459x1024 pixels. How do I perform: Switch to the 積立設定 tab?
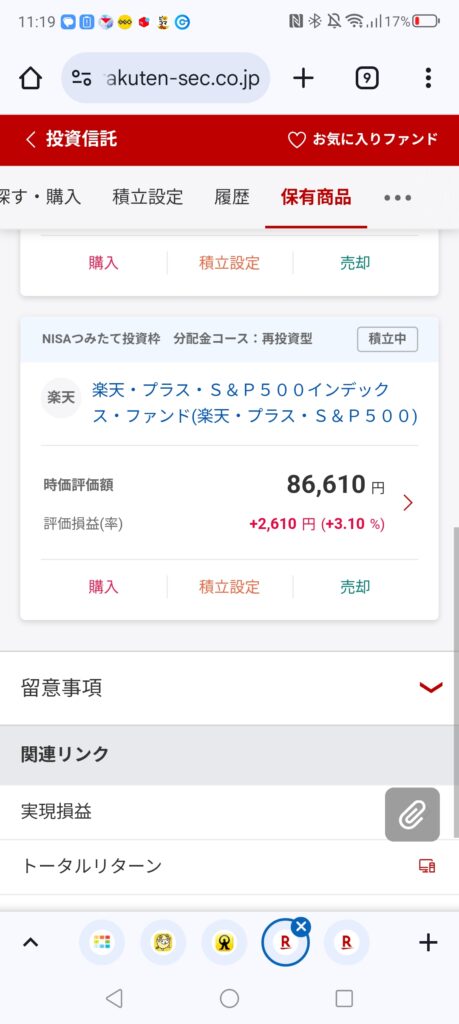tap(148, 197)
